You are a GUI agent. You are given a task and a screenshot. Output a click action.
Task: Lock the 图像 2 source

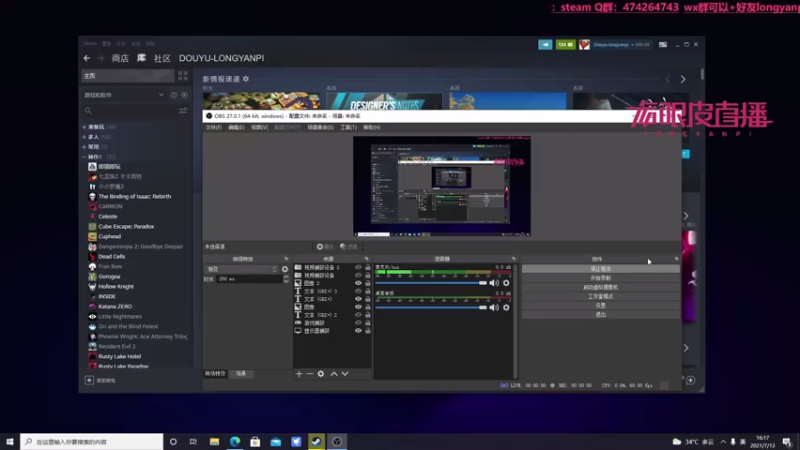(367, 283)
